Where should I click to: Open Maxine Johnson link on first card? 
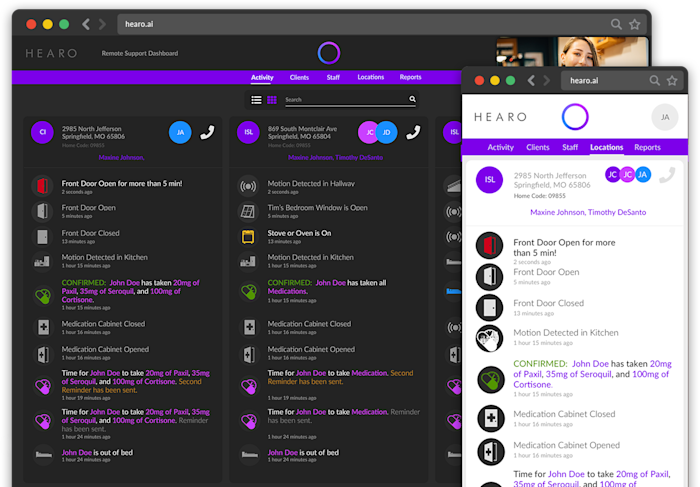tap(121, 158)
